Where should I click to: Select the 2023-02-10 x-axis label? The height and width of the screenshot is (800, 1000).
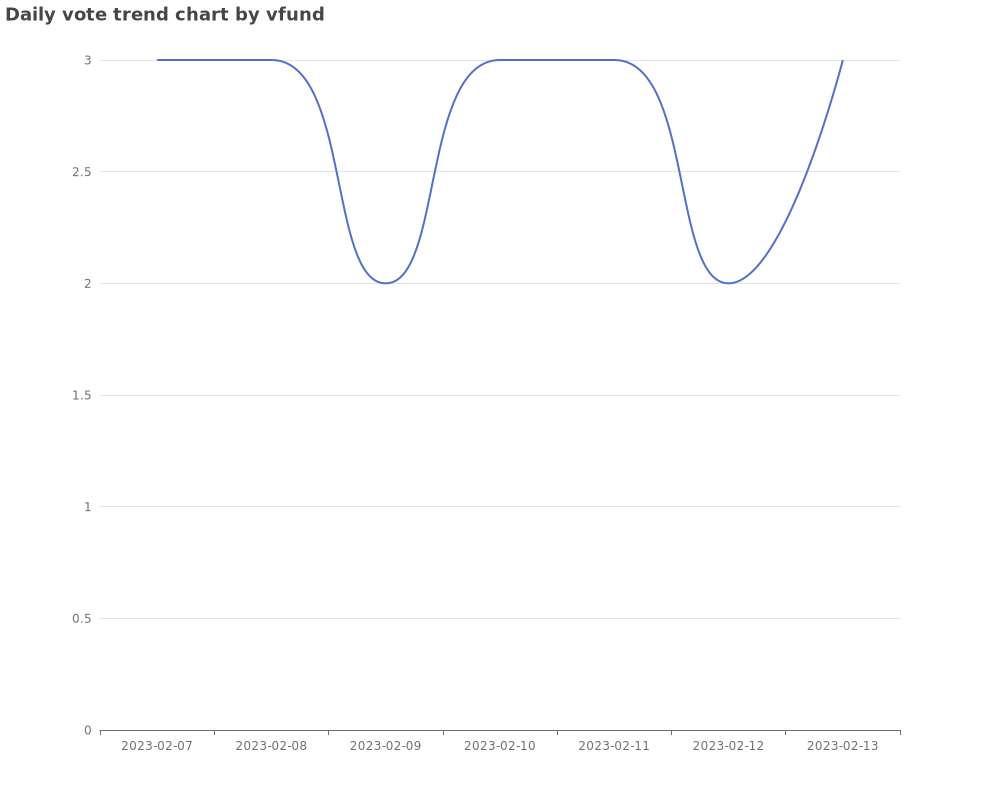tap(500, 746)
